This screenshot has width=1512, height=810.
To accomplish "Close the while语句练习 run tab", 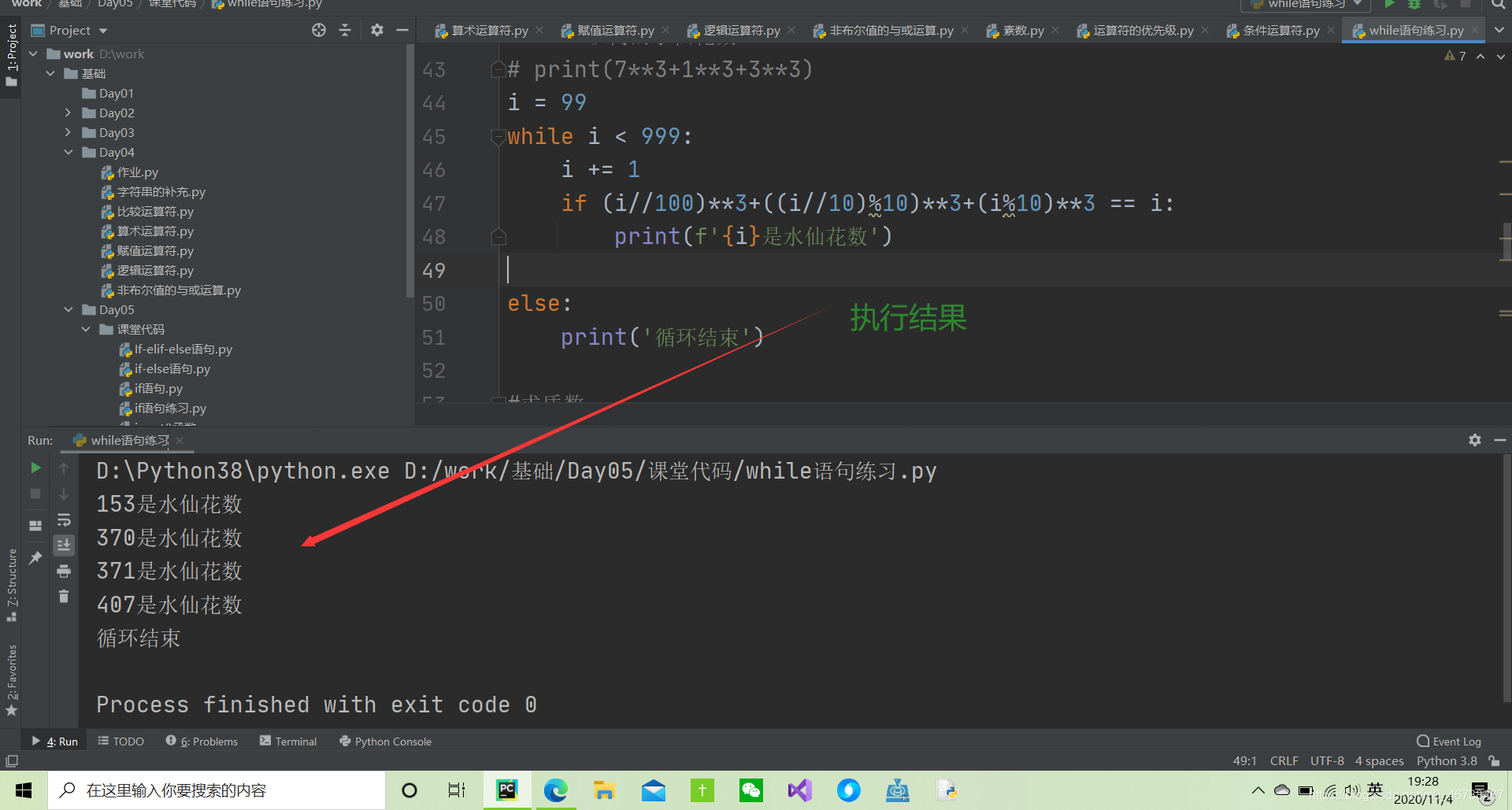I will [x=180, y=441].
